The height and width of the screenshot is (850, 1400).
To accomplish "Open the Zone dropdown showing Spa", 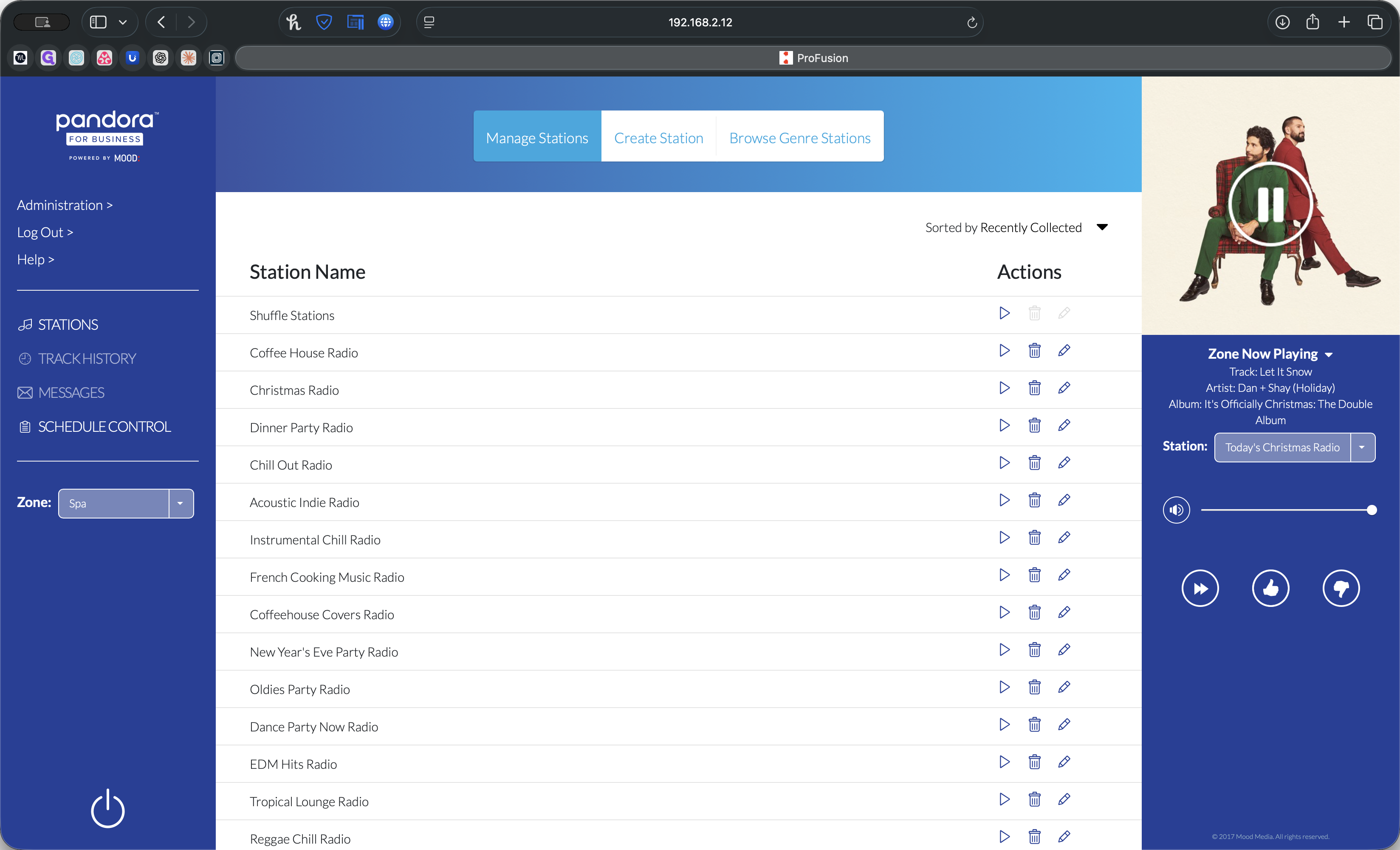I will 126,504.
